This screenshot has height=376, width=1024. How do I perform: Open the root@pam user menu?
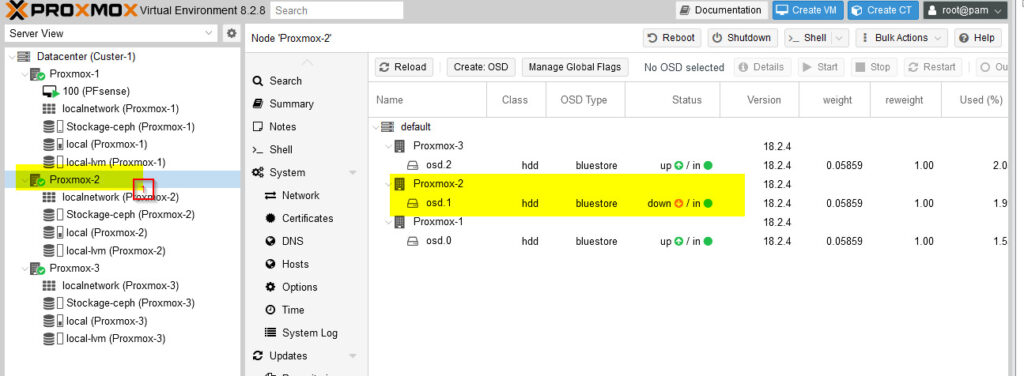965,10
